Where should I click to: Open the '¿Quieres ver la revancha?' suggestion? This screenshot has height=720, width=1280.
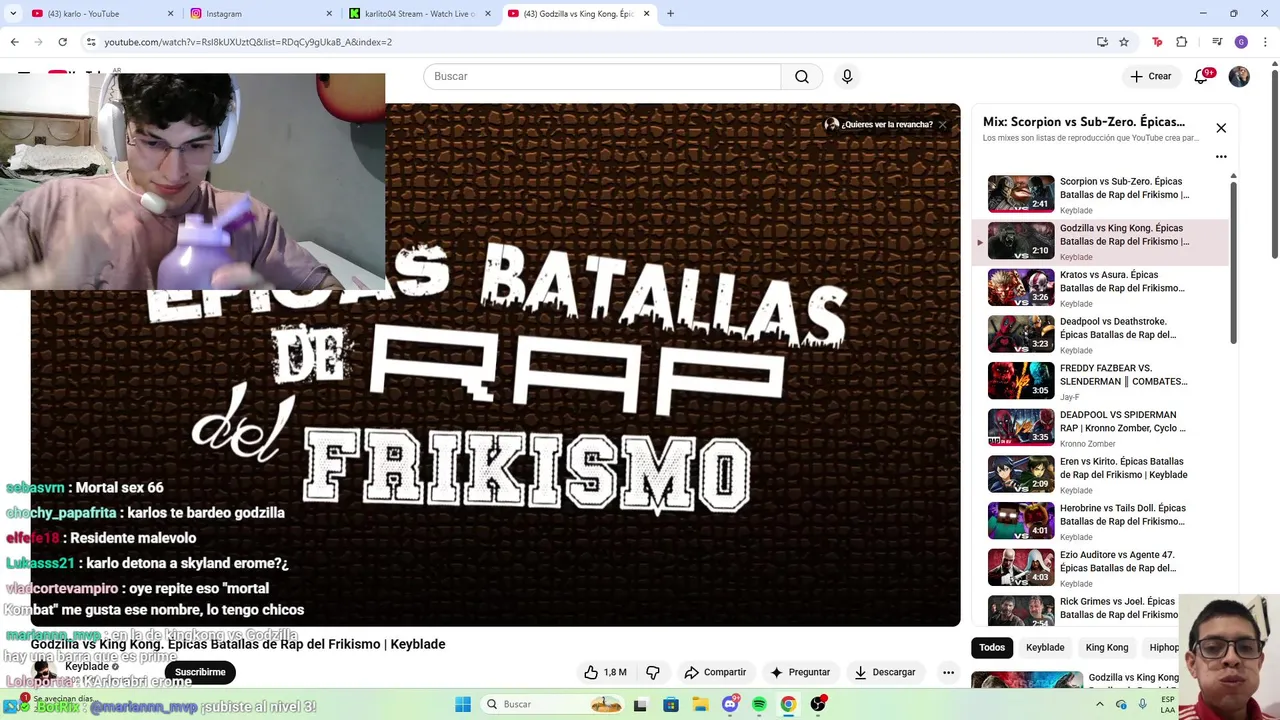[x=879, y=124]
